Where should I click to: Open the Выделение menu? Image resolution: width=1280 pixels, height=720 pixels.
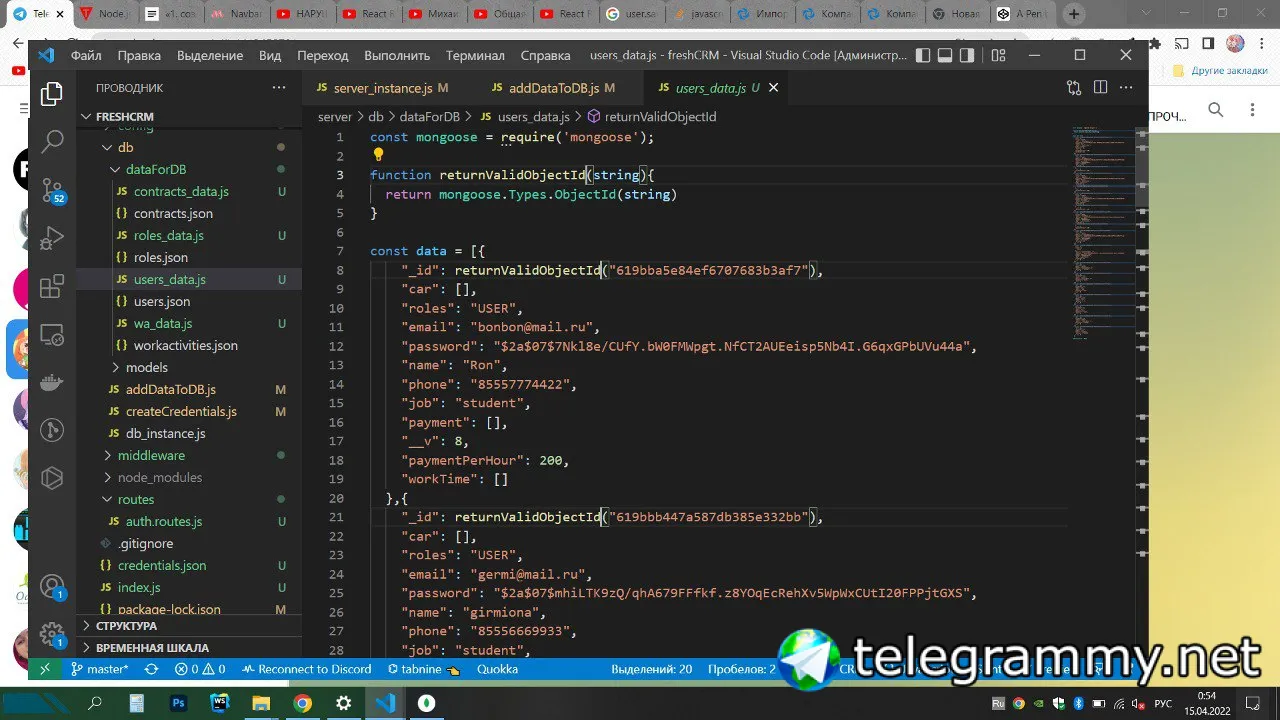pyautogui.click(x=210, y=56)
